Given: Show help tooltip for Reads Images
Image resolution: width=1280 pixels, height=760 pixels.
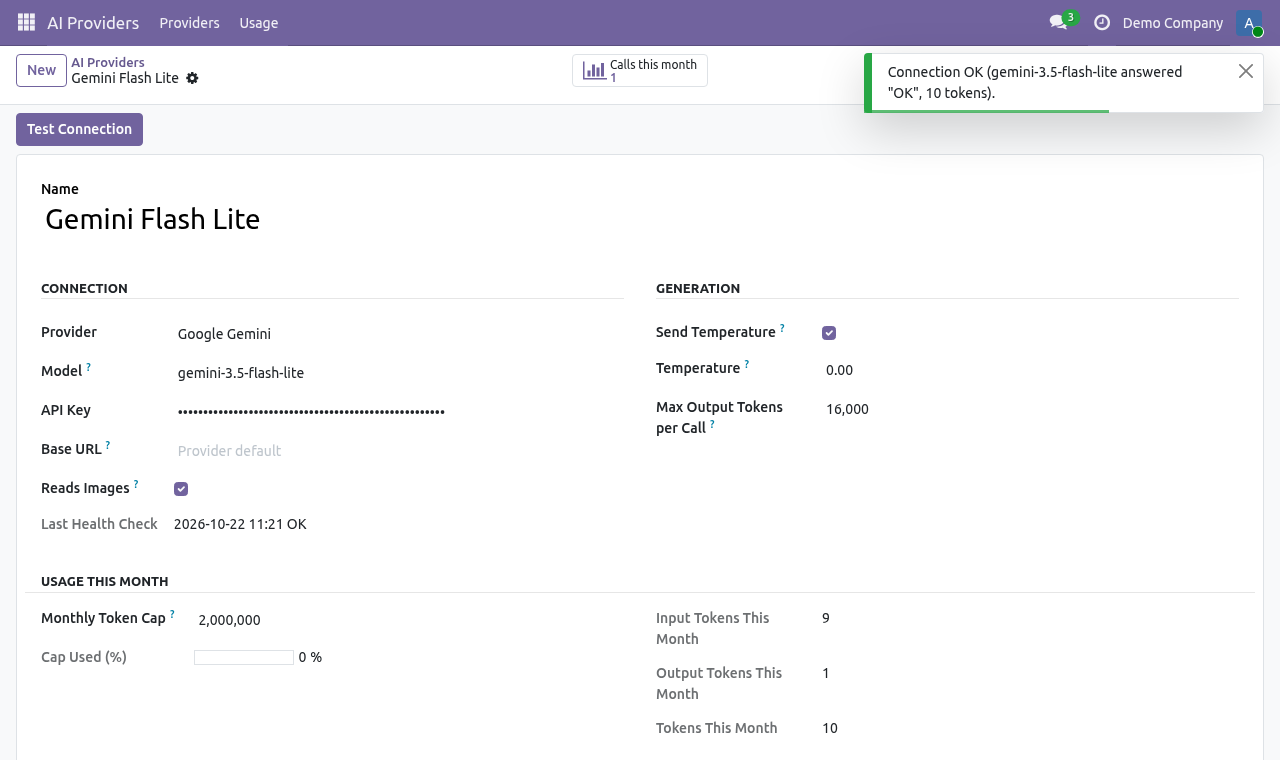Looking at the screenshot, I should (136, 484).
